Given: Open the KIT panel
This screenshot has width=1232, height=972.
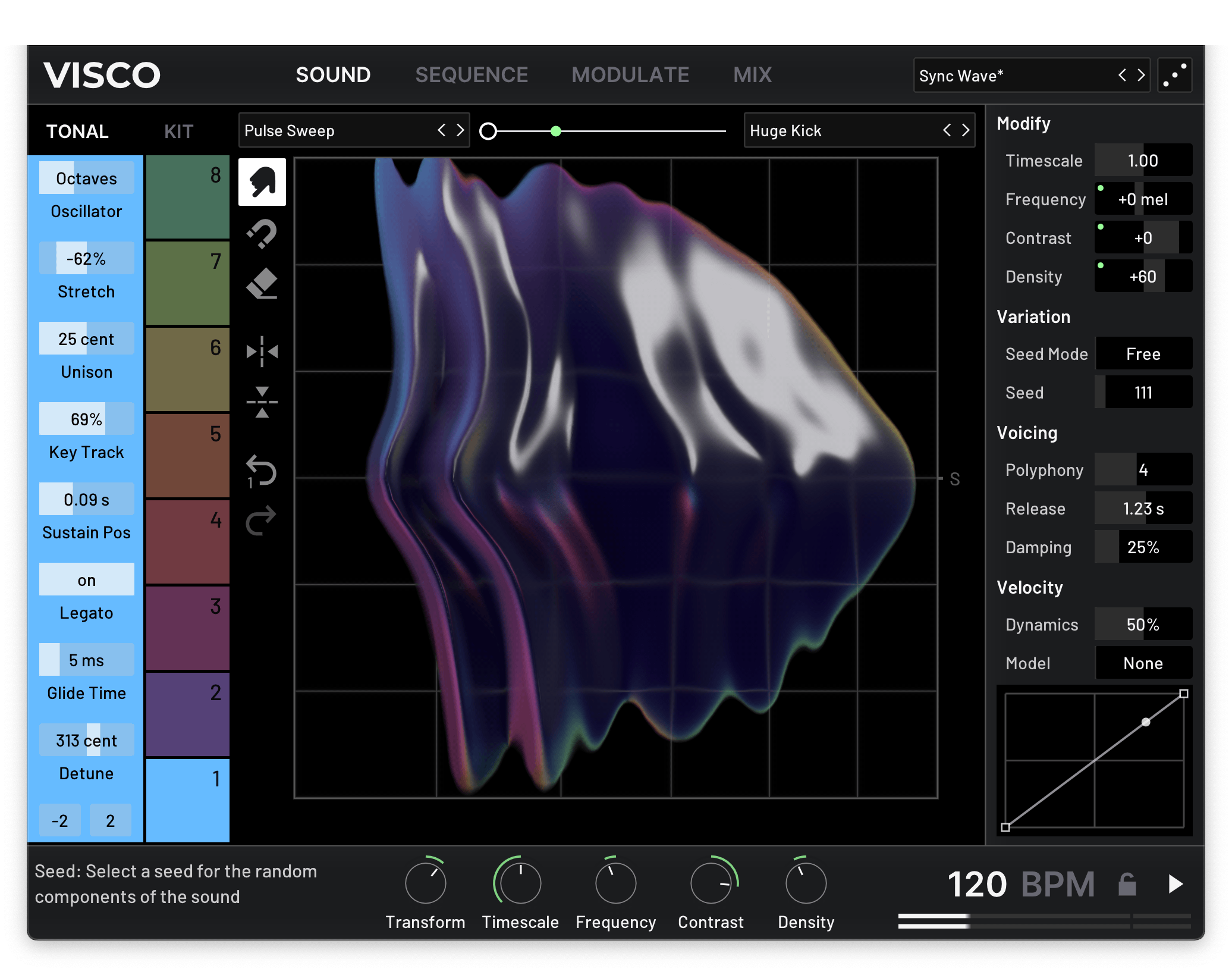Looking at the screenshot, I should (178, 131).
